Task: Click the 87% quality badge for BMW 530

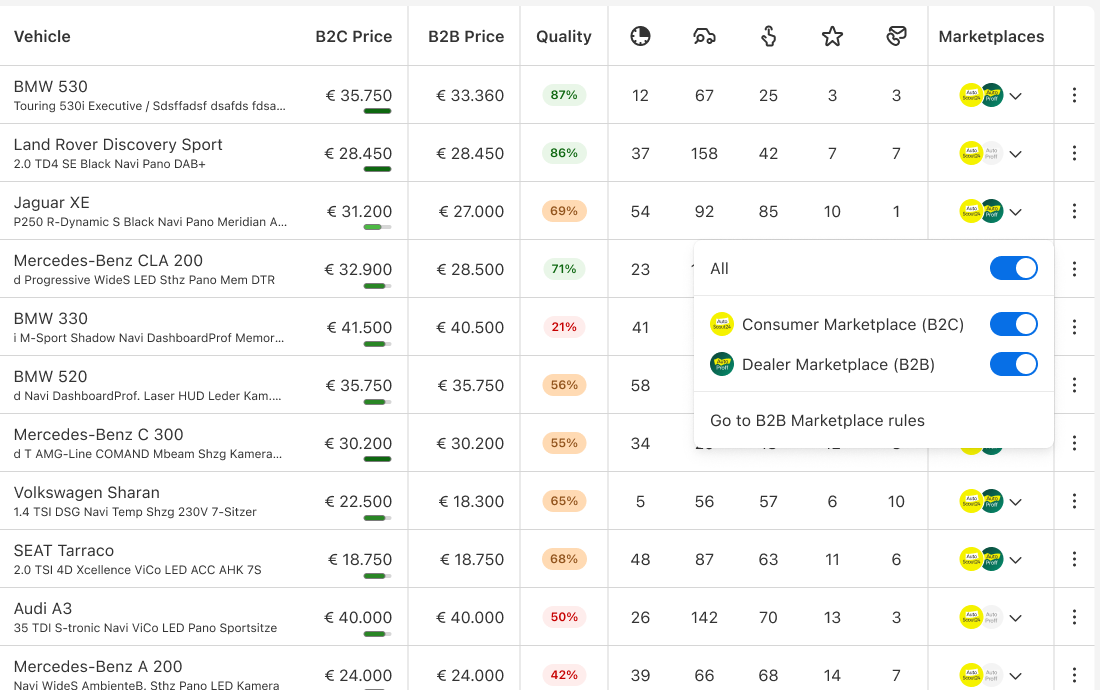Action: click(564, 95)
